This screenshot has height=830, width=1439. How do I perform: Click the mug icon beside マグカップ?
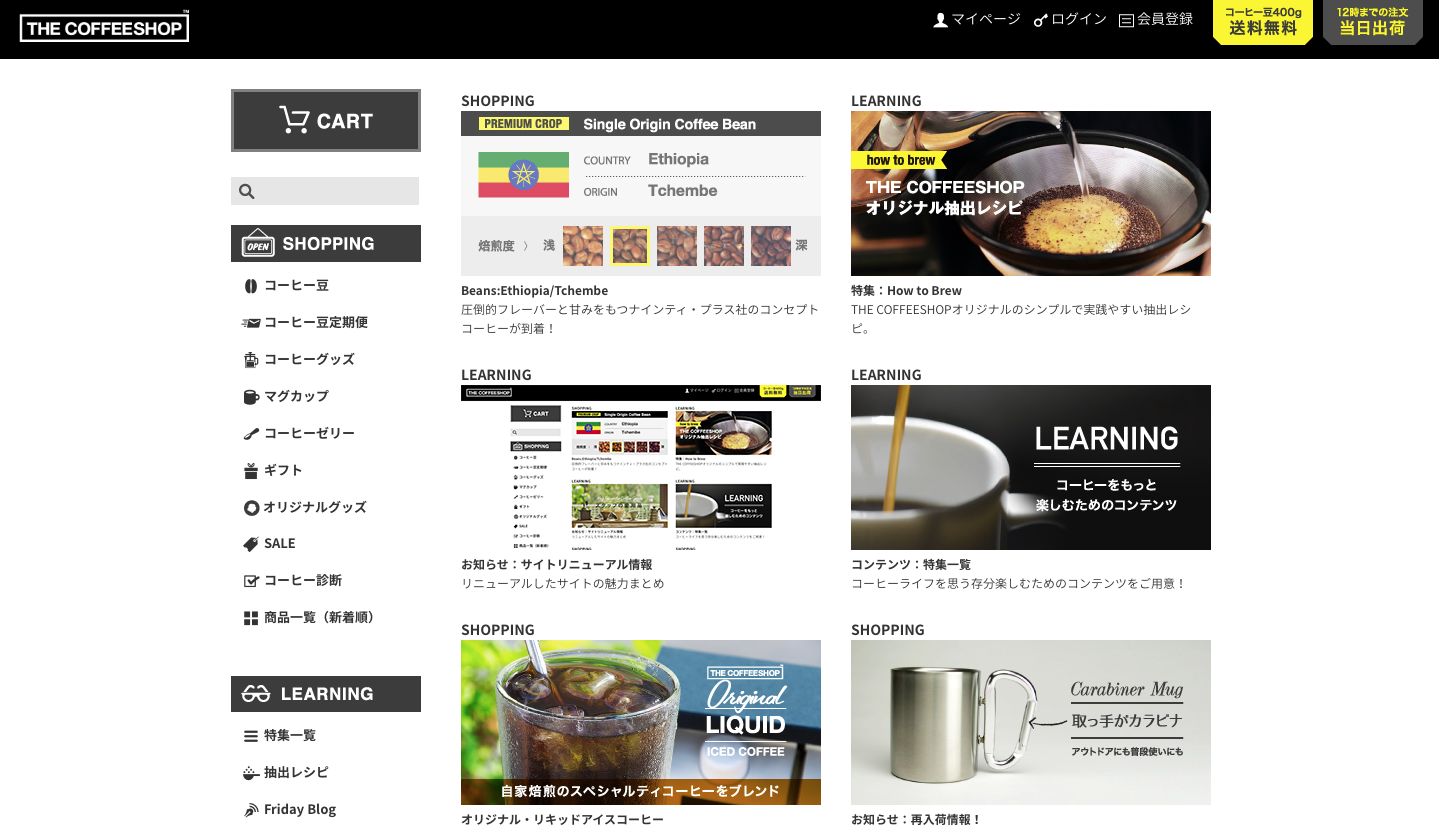251,397
